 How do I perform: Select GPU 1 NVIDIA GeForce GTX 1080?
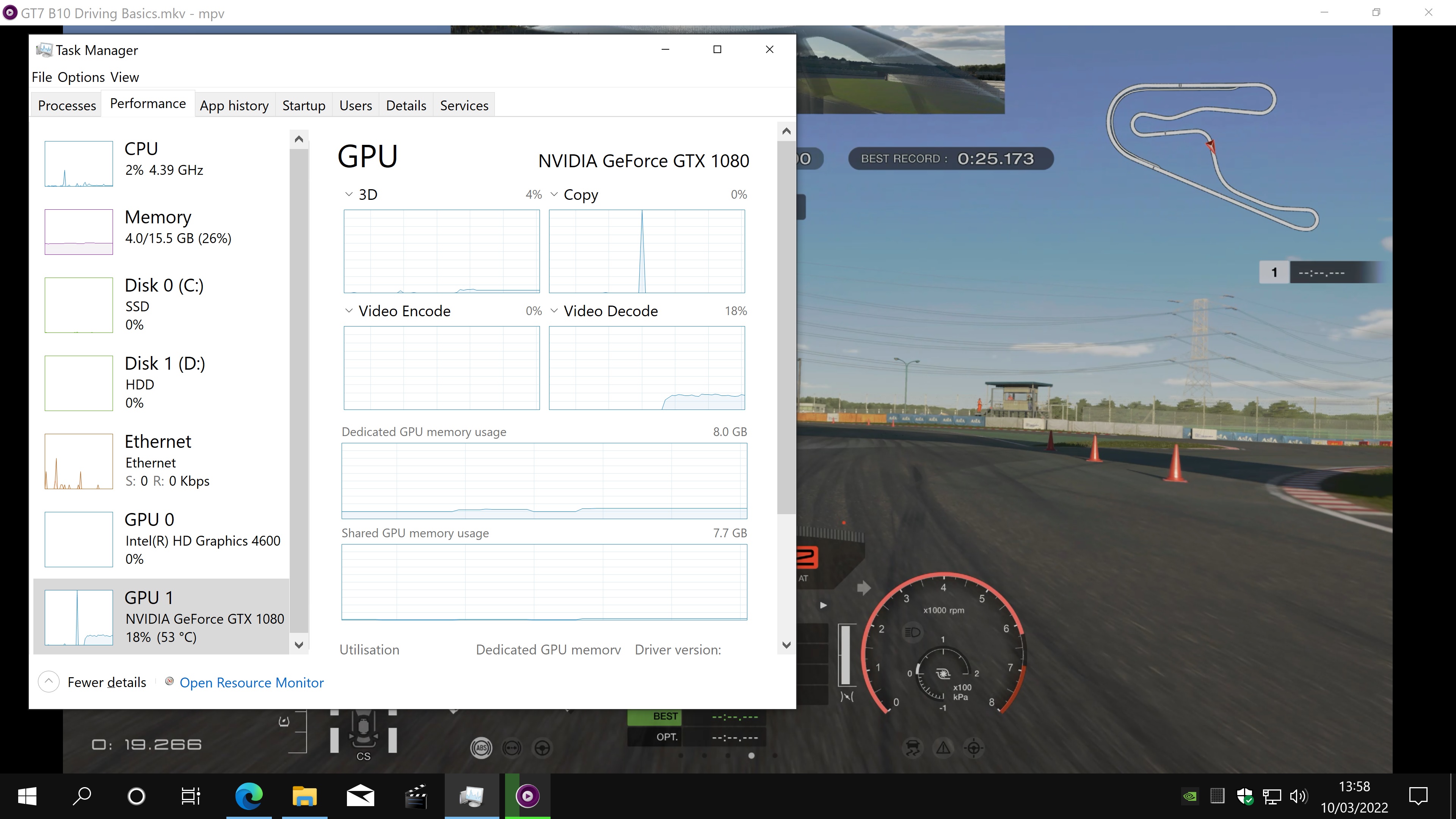click(161, 617)
